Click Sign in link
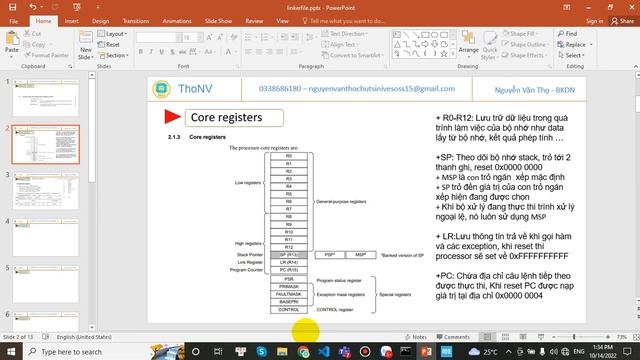 594,21
